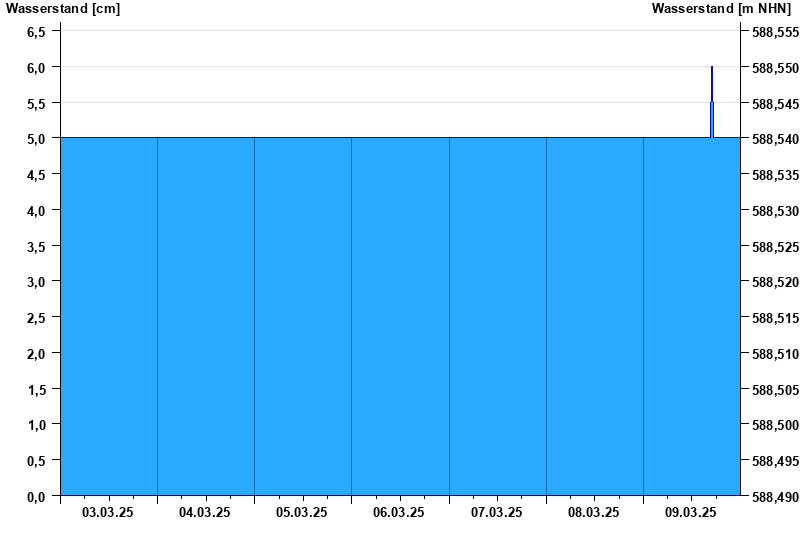Click the 6,0 value on left axis
Screen dimensions: 800x550
coord(35,67)
